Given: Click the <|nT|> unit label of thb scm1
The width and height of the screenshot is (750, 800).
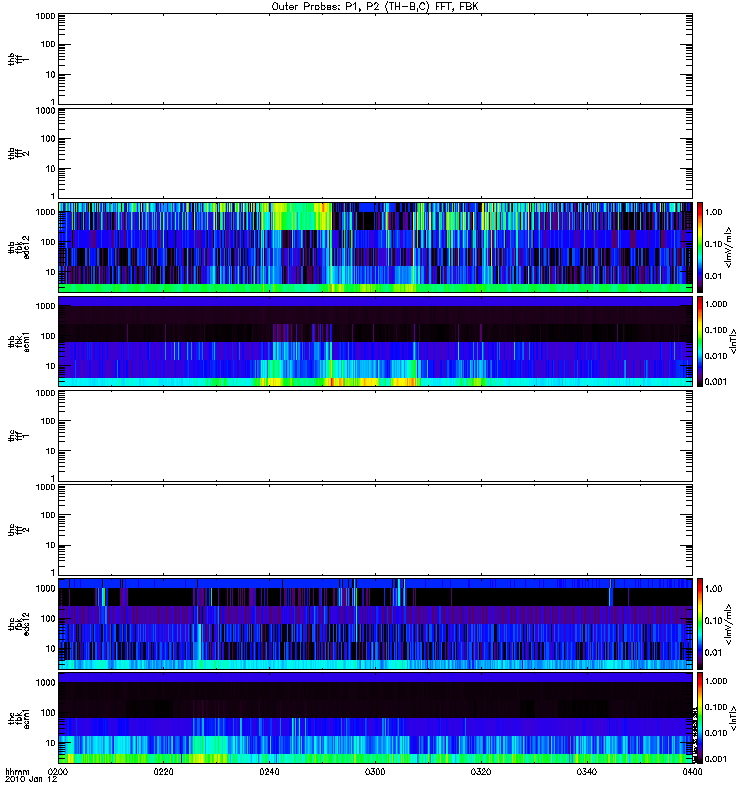Looking at the screenshot, I should tap(734, 341).
